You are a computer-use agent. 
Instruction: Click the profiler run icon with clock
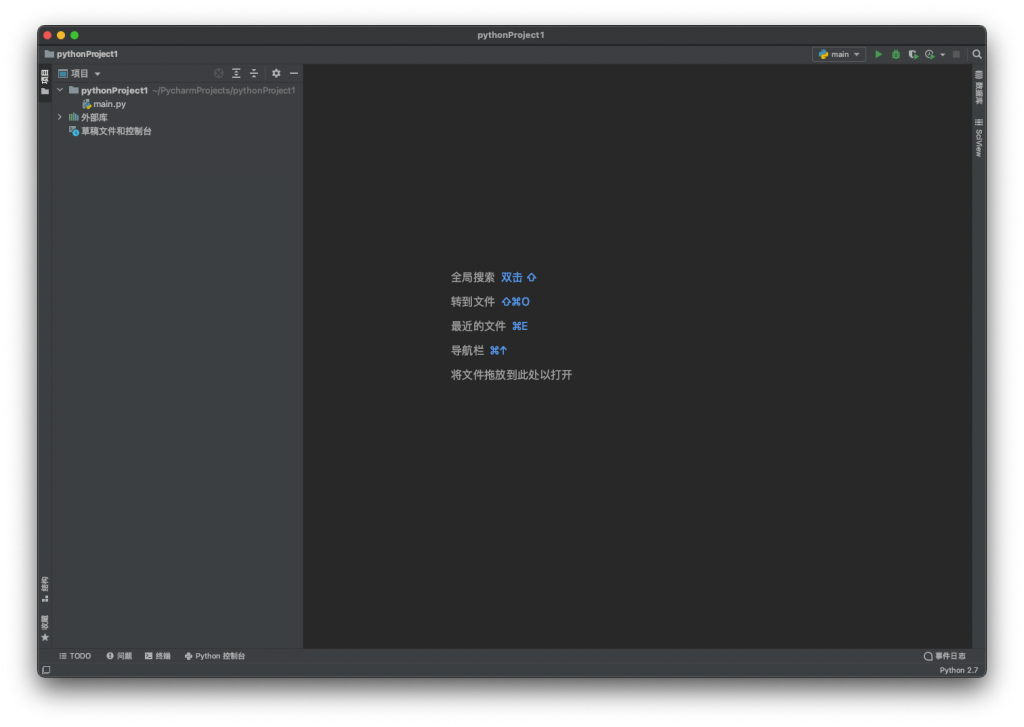coord(929,54)
